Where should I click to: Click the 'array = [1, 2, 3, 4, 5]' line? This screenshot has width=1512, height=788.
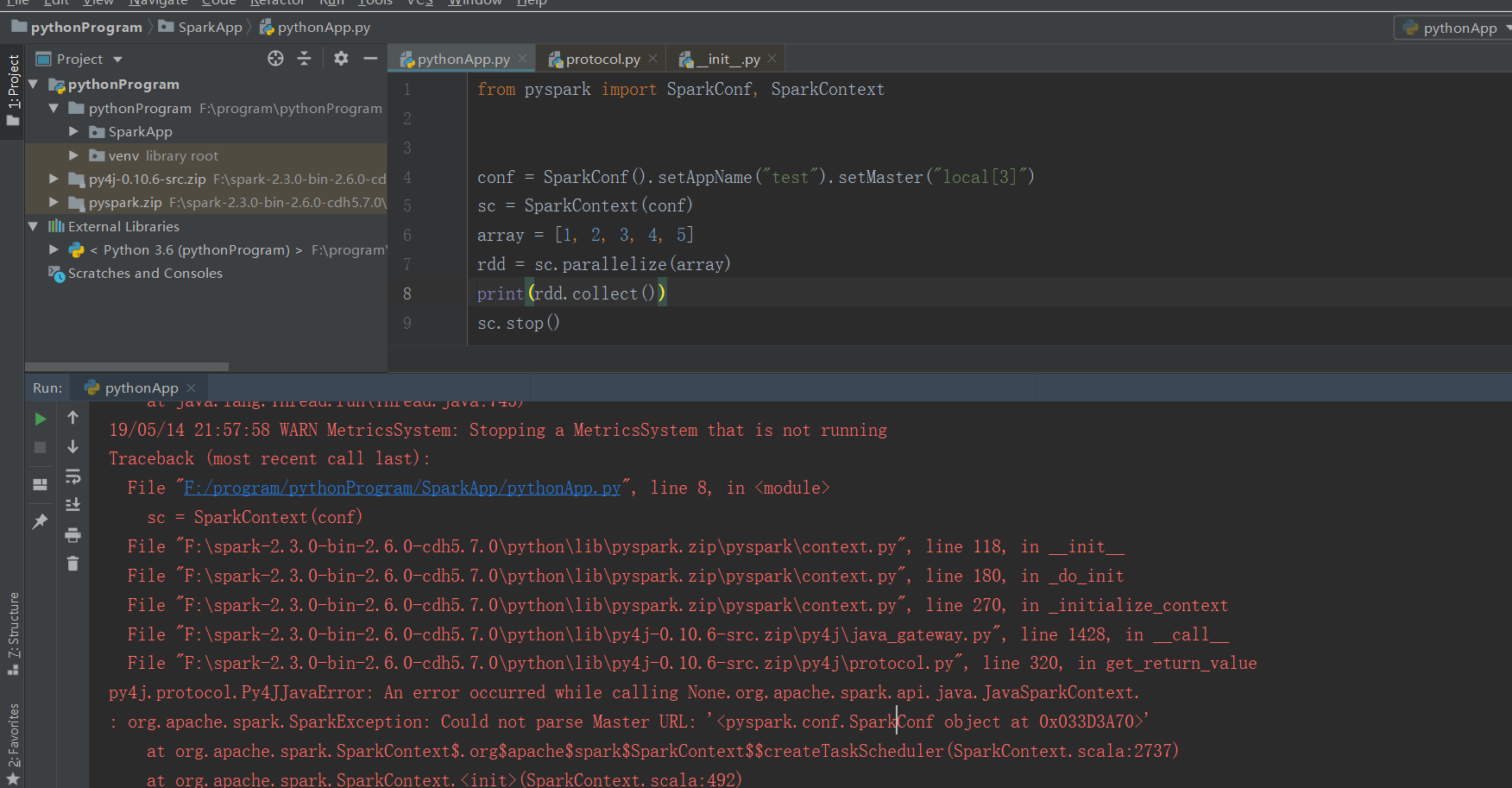pyautogui.click(x=585, y=235)
